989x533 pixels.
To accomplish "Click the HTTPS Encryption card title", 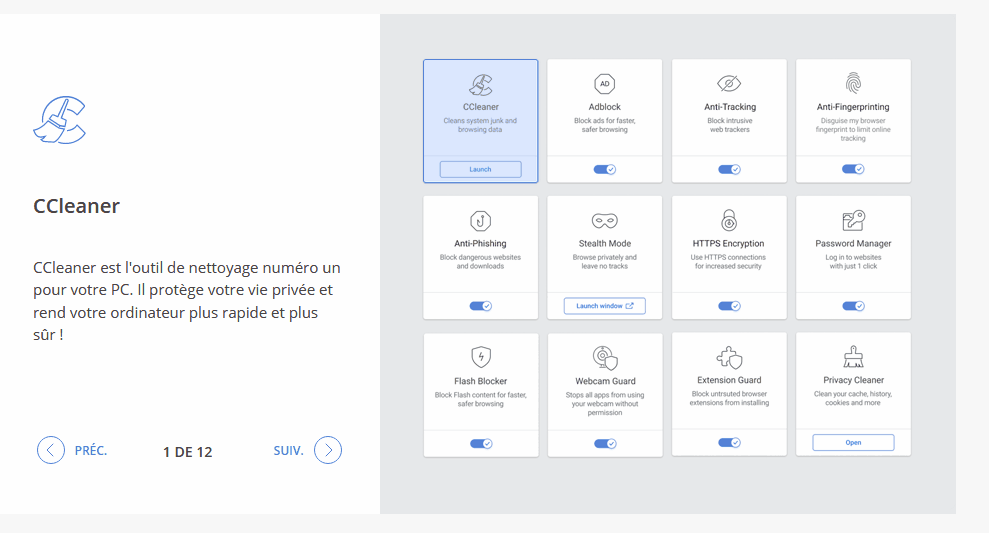I will [x=729, y=243].
